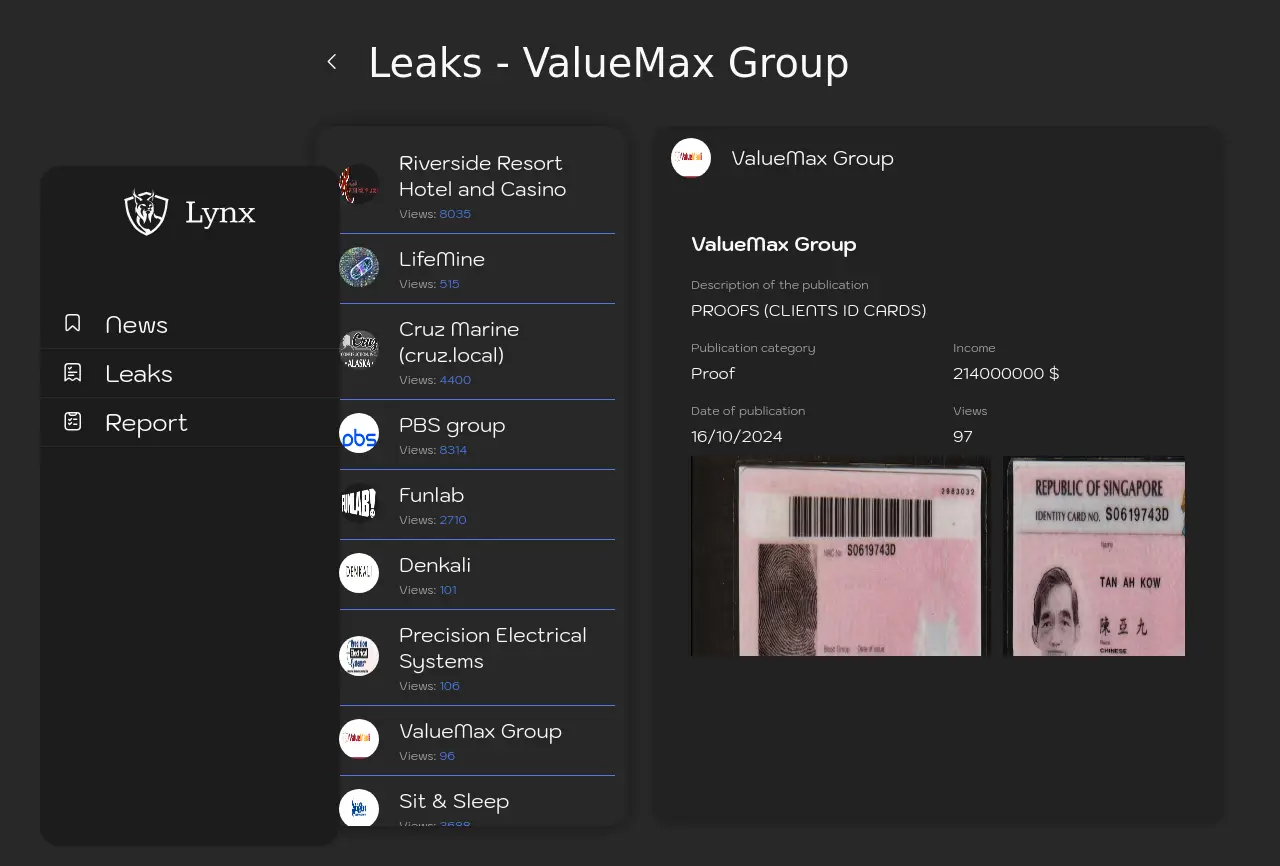Click the Lynx logo in the sidebar

146,212
